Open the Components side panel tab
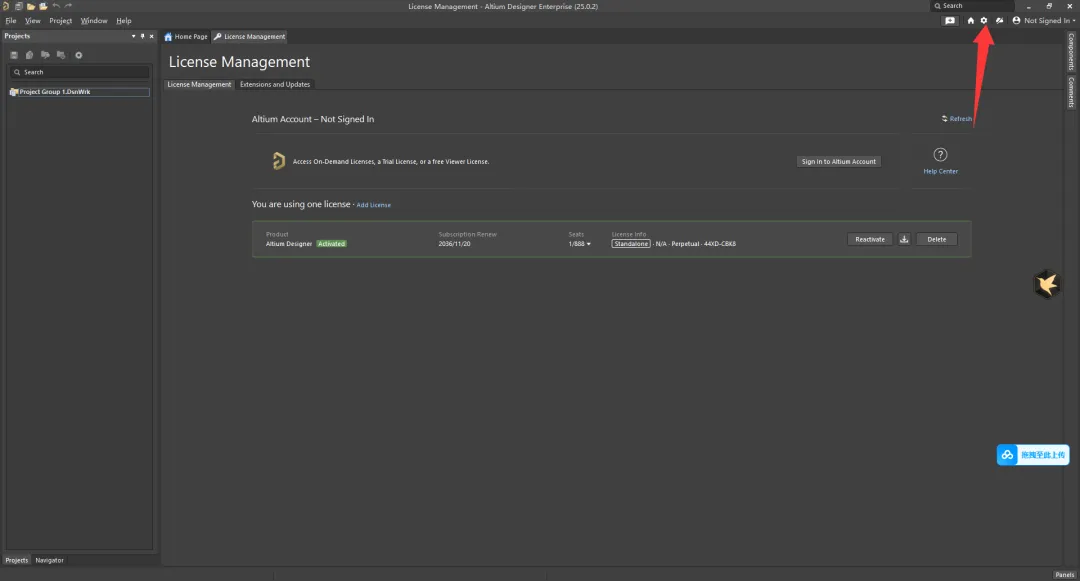This screenshot has height=581, width=1080. click(1071, 52)
